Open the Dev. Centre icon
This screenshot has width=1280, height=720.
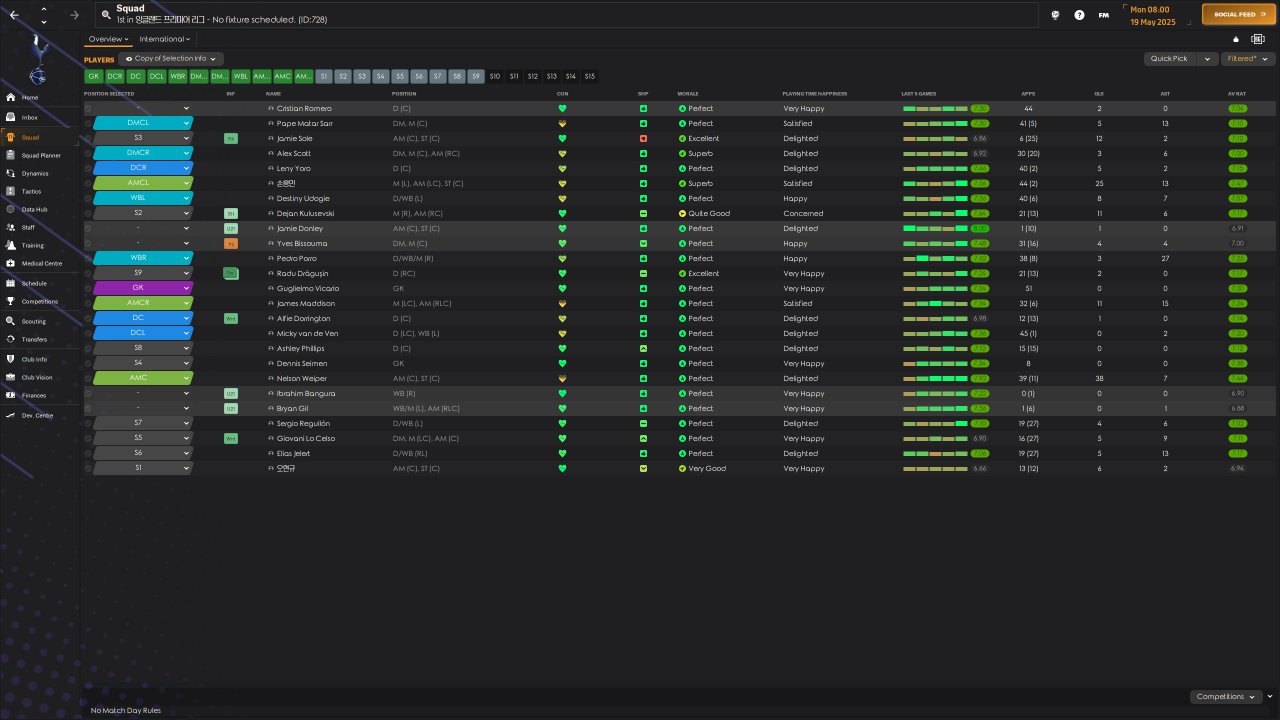(11, 415)
